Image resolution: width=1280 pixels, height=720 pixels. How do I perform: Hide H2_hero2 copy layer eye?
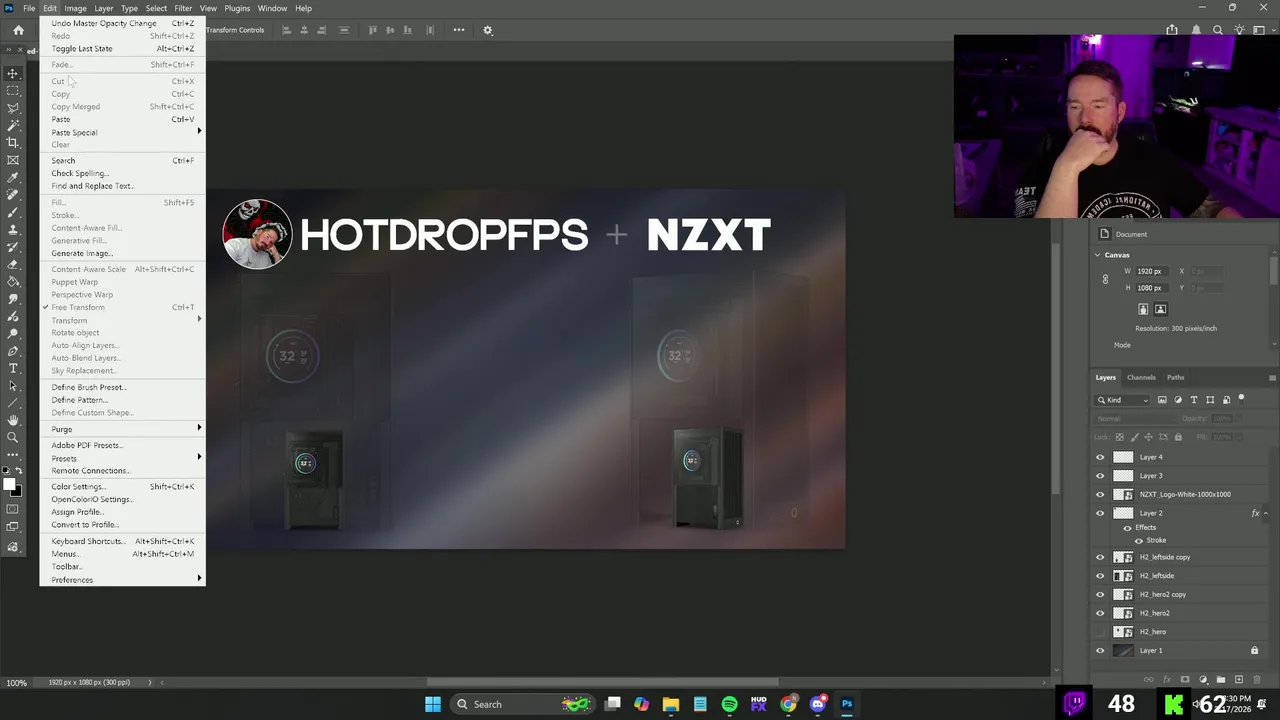click(1101, 594)
